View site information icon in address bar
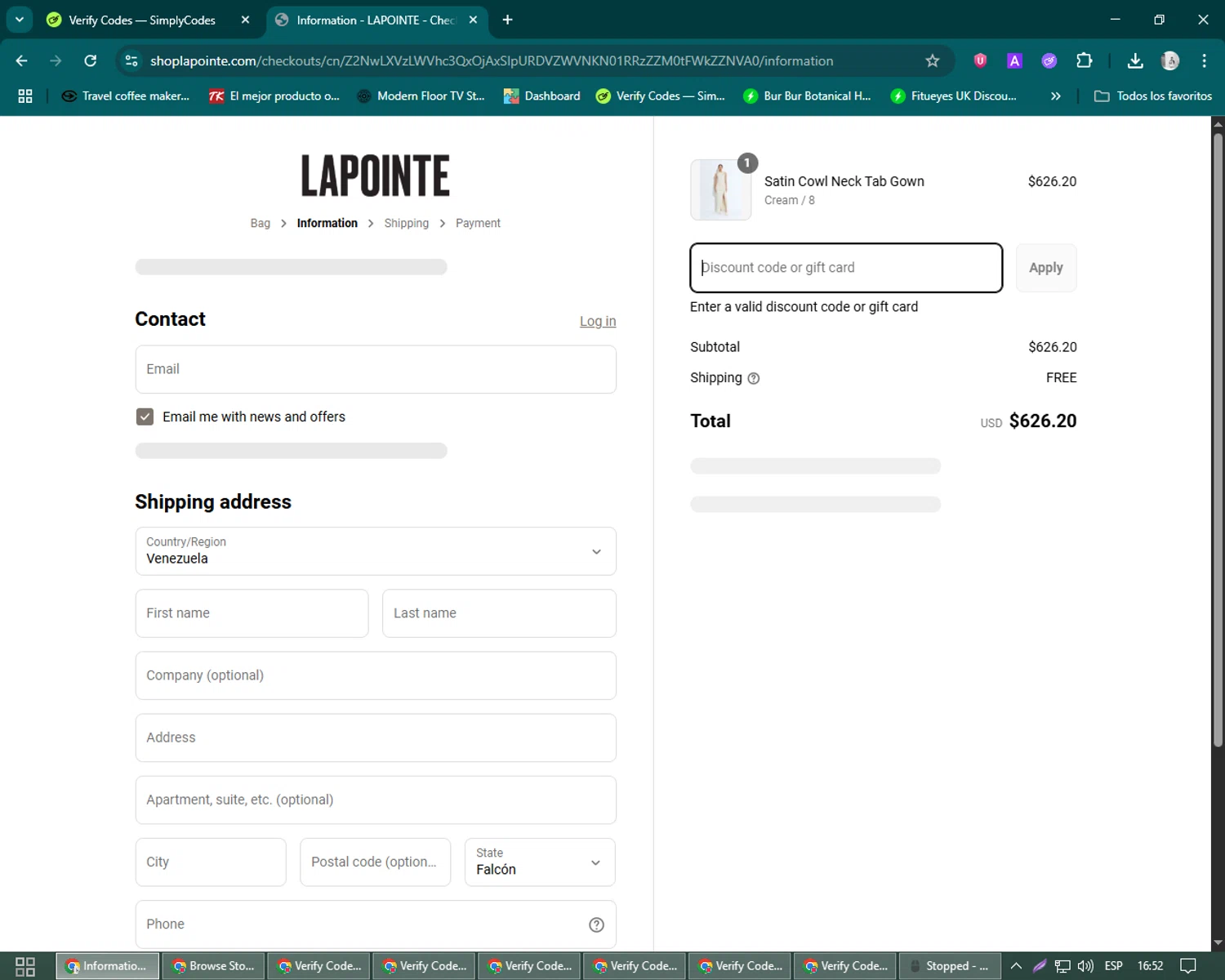The height and width of the screenshot is (980, 1225). coord(131,60)
